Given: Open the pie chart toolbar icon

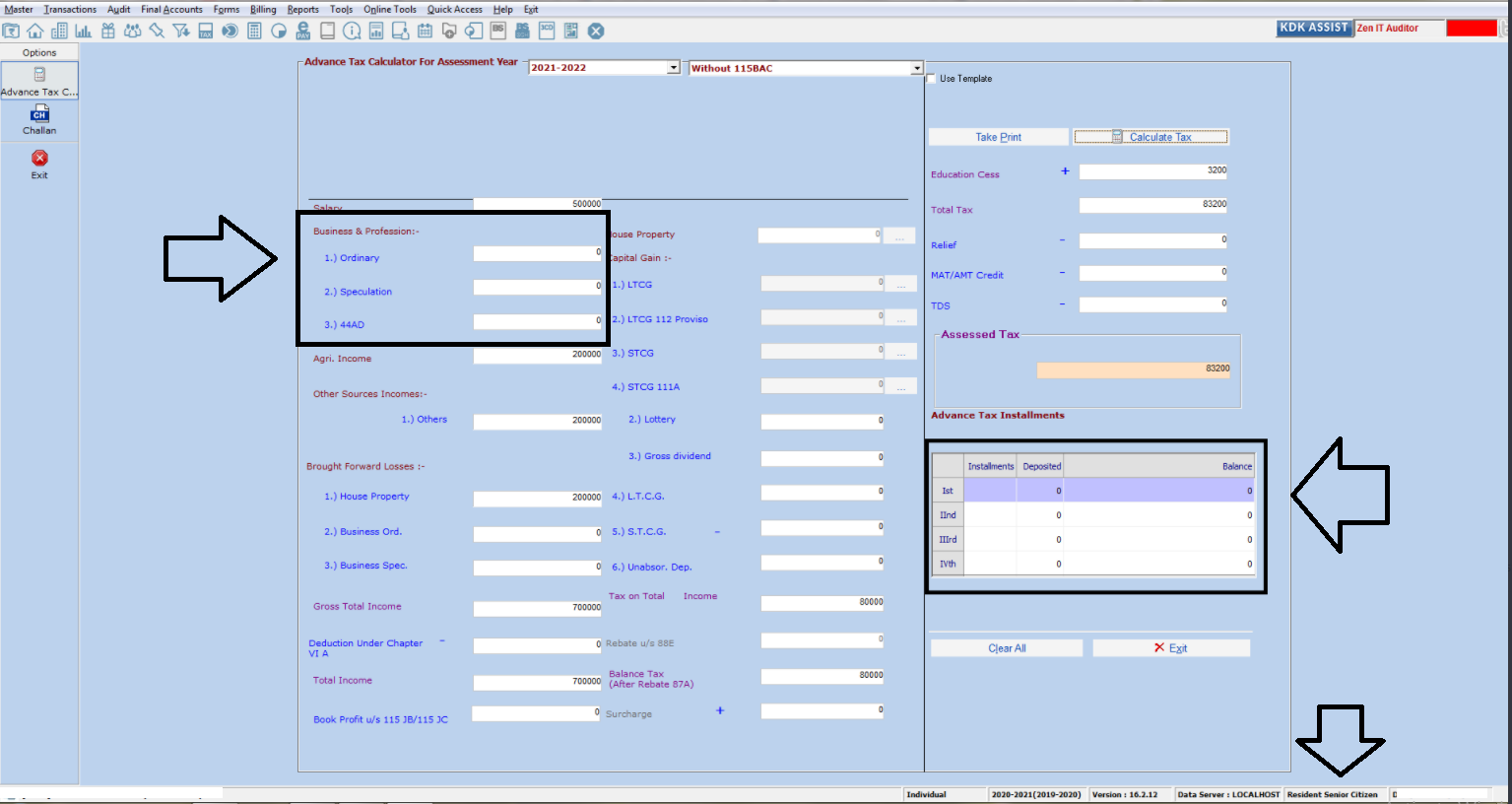Looking at the screenshot, I should click(x=279, y=31).
